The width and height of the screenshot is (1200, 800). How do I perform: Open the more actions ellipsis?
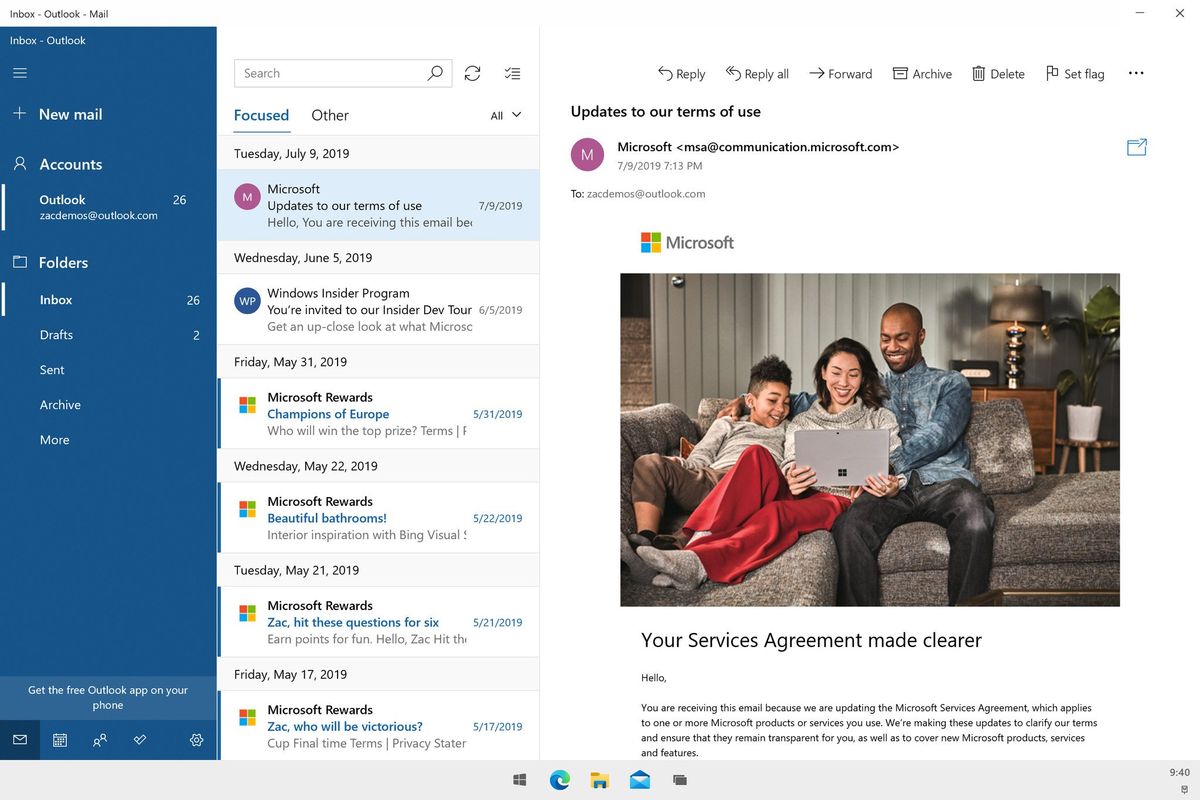click(1136, 73)
